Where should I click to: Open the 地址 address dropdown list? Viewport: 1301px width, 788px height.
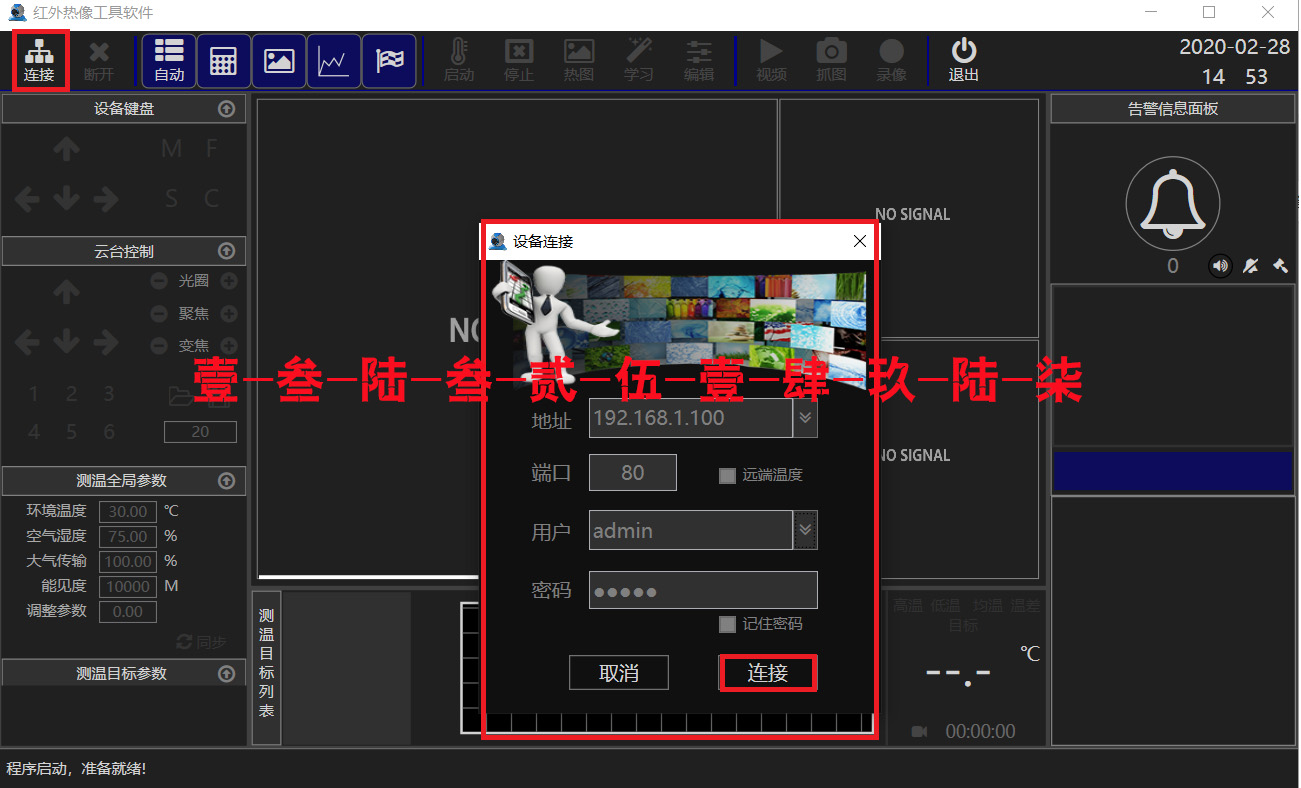tap(806, 418)
